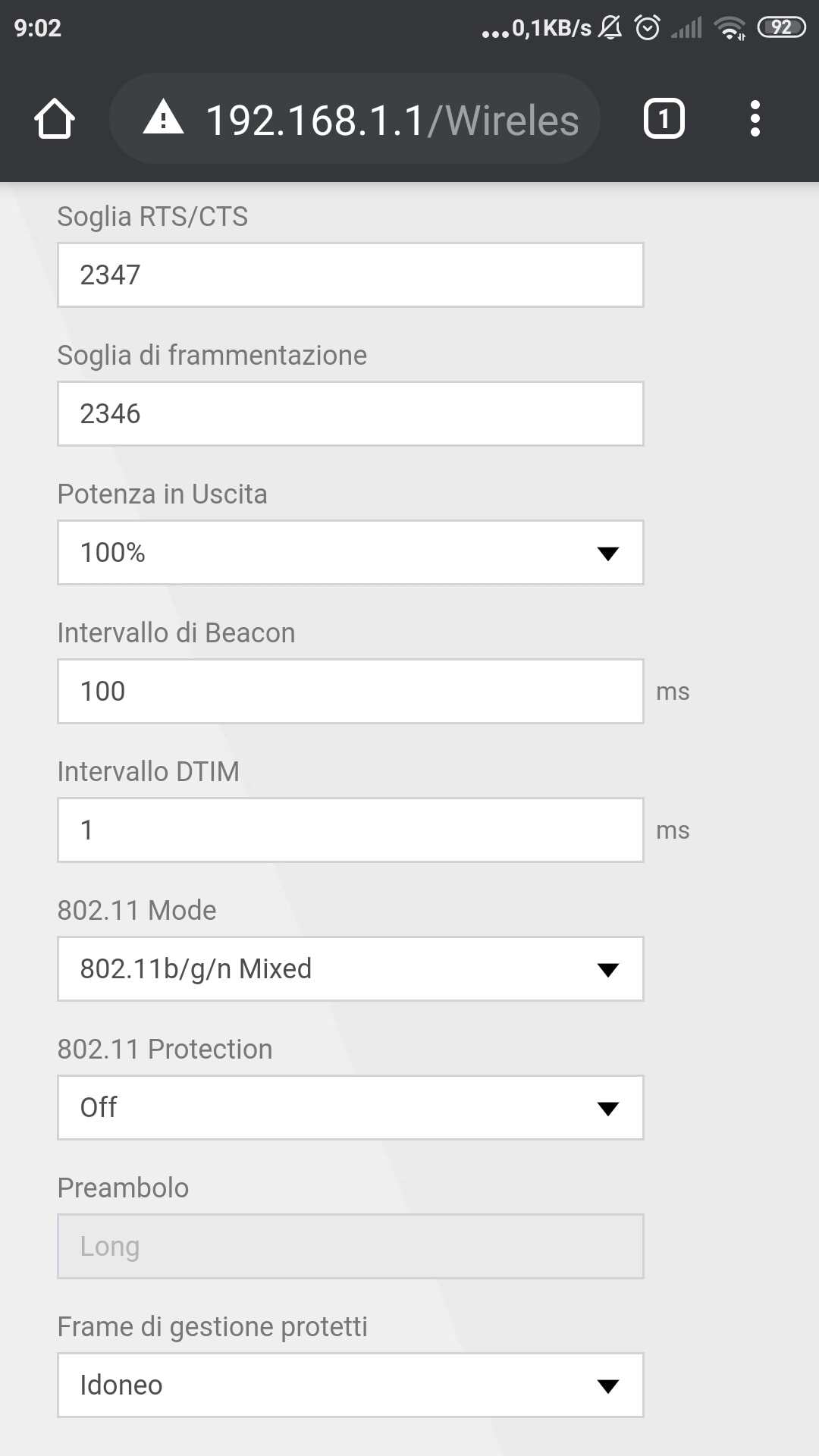Tap the battery level indicator
Image resolution: width=819 pixels, height=1456 pixels.
pos(781,28)
